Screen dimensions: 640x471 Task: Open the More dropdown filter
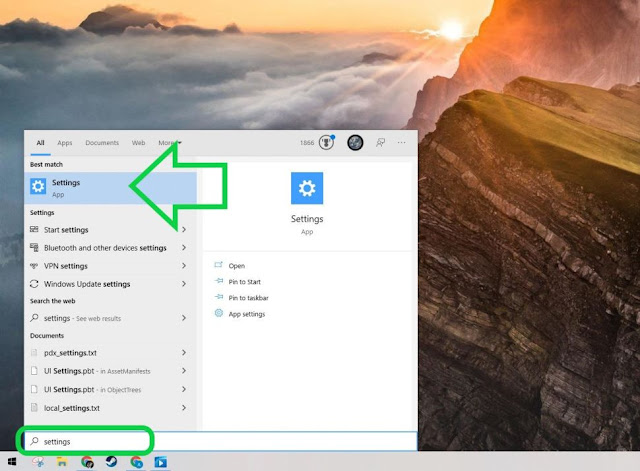pyautogui.click(x=170, y=142)
